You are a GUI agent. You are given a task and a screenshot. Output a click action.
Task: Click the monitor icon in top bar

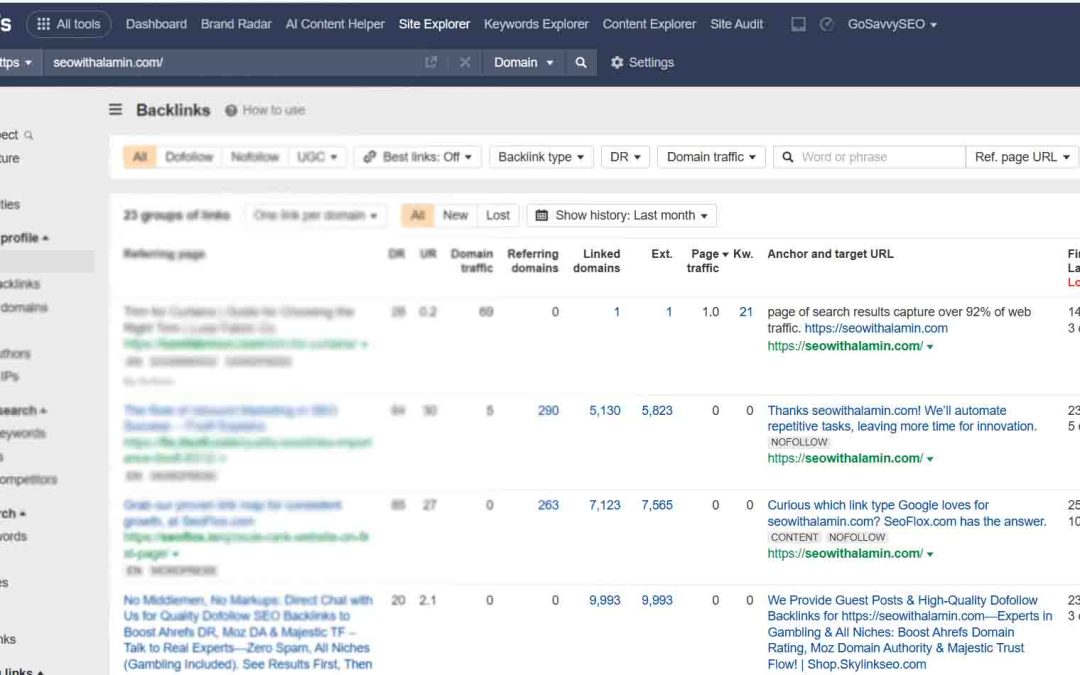(798, 24)
